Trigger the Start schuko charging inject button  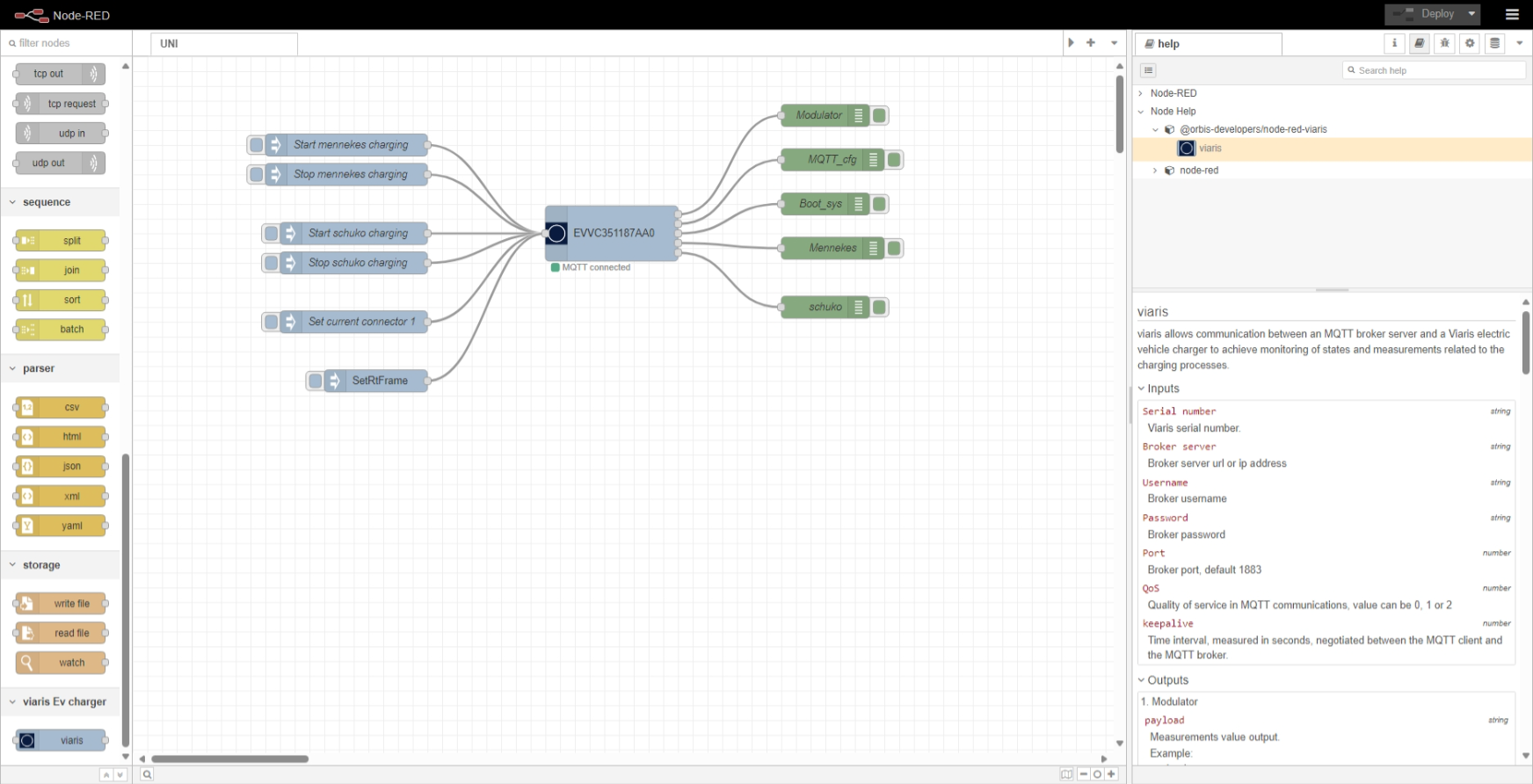click(x=271, y=234)
